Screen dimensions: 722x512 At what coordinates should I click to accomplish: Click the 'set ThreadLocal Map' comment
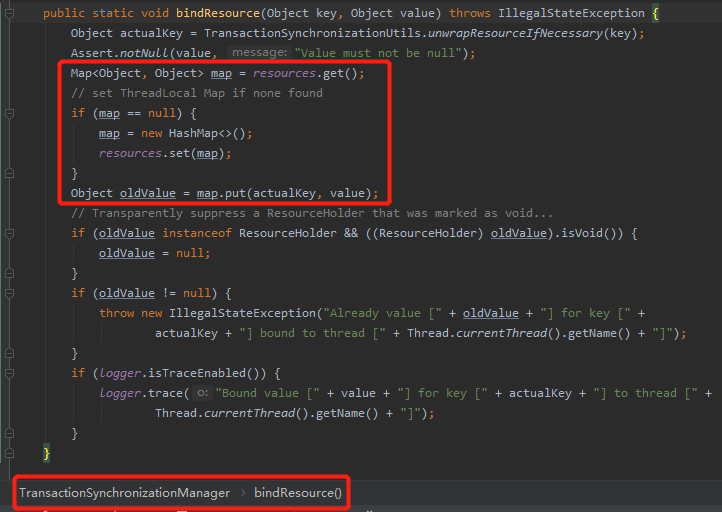(196, 93)
